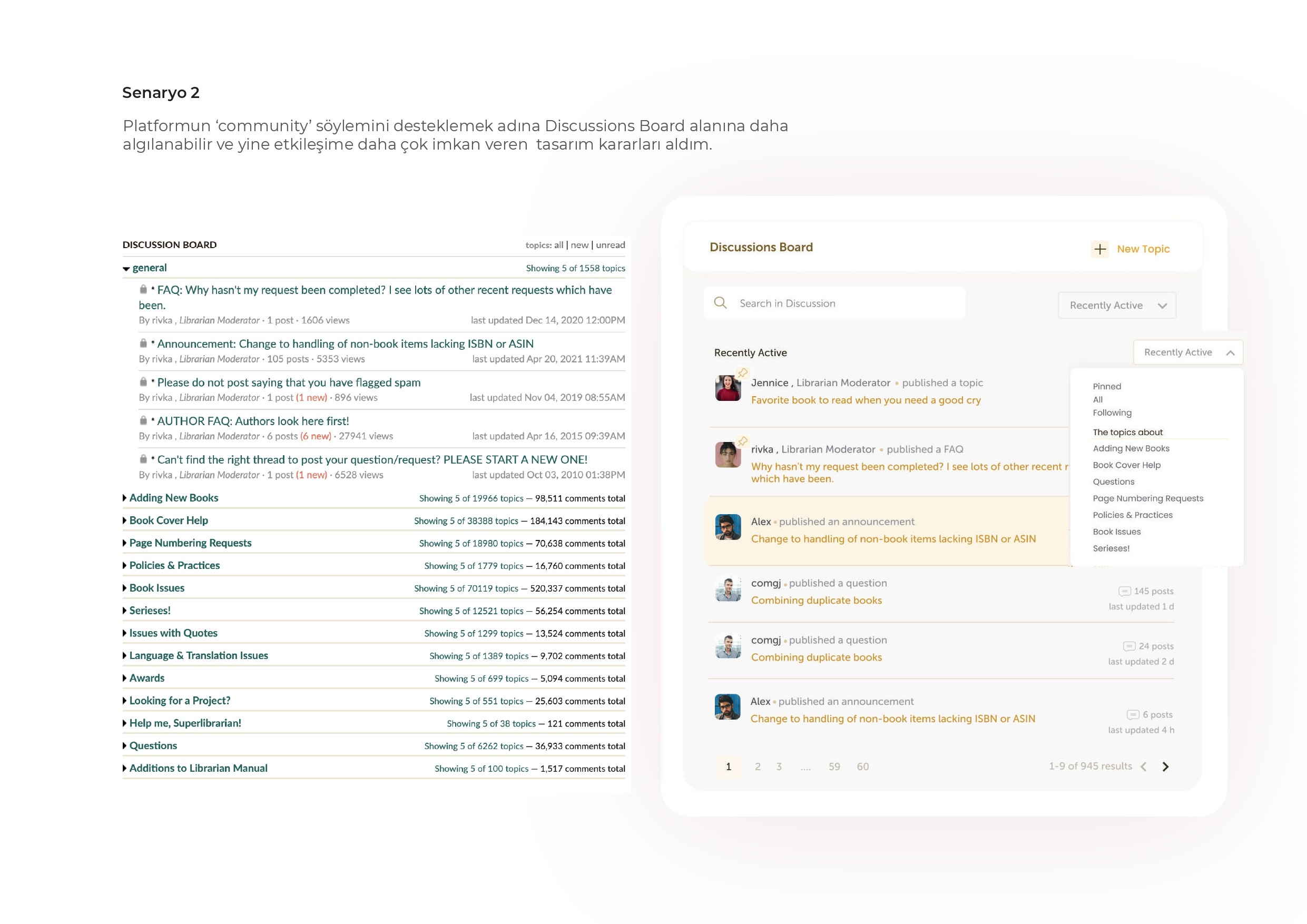The width and height of the screenshot is (1307, 924).
Task: Open Favorite book to read topic
Action: [865, 400]
